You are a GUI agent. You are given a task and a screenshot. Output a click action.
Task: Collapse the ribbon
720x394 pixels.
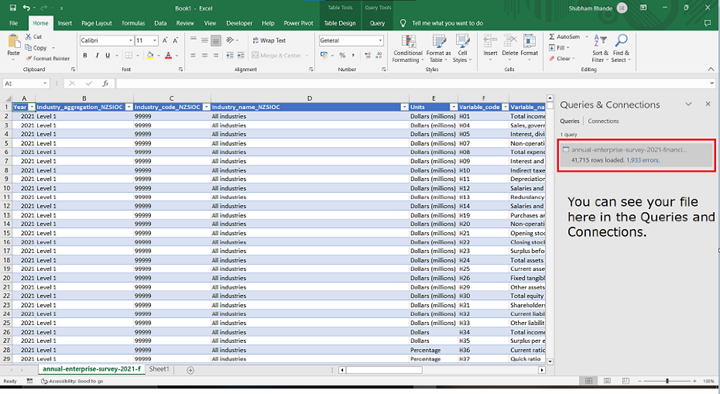(711, 69)
